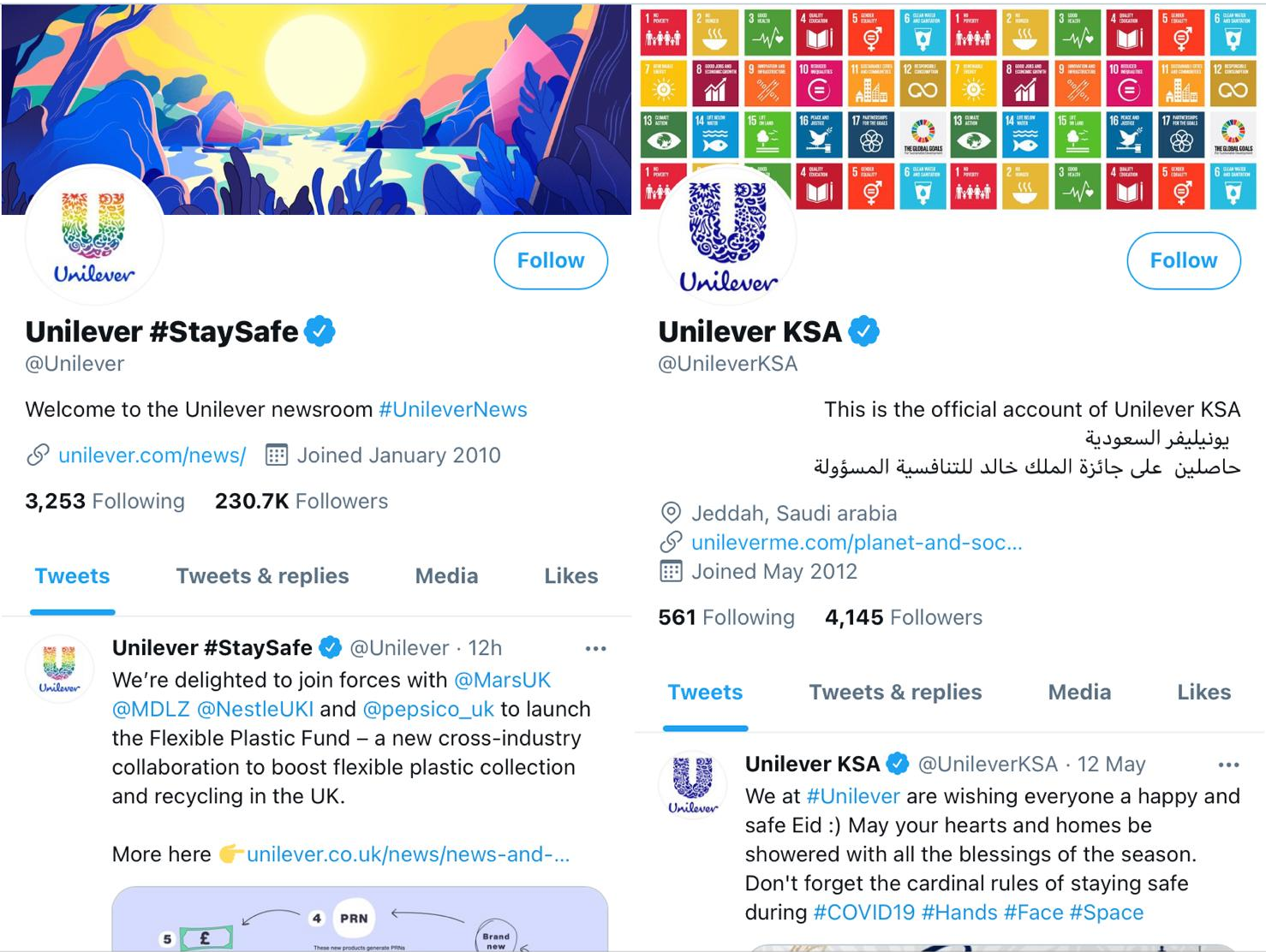Click verified badge next to Unilever #StaySafe name
This screenshot has height=952, width=1266.
[x=319, y=331]
